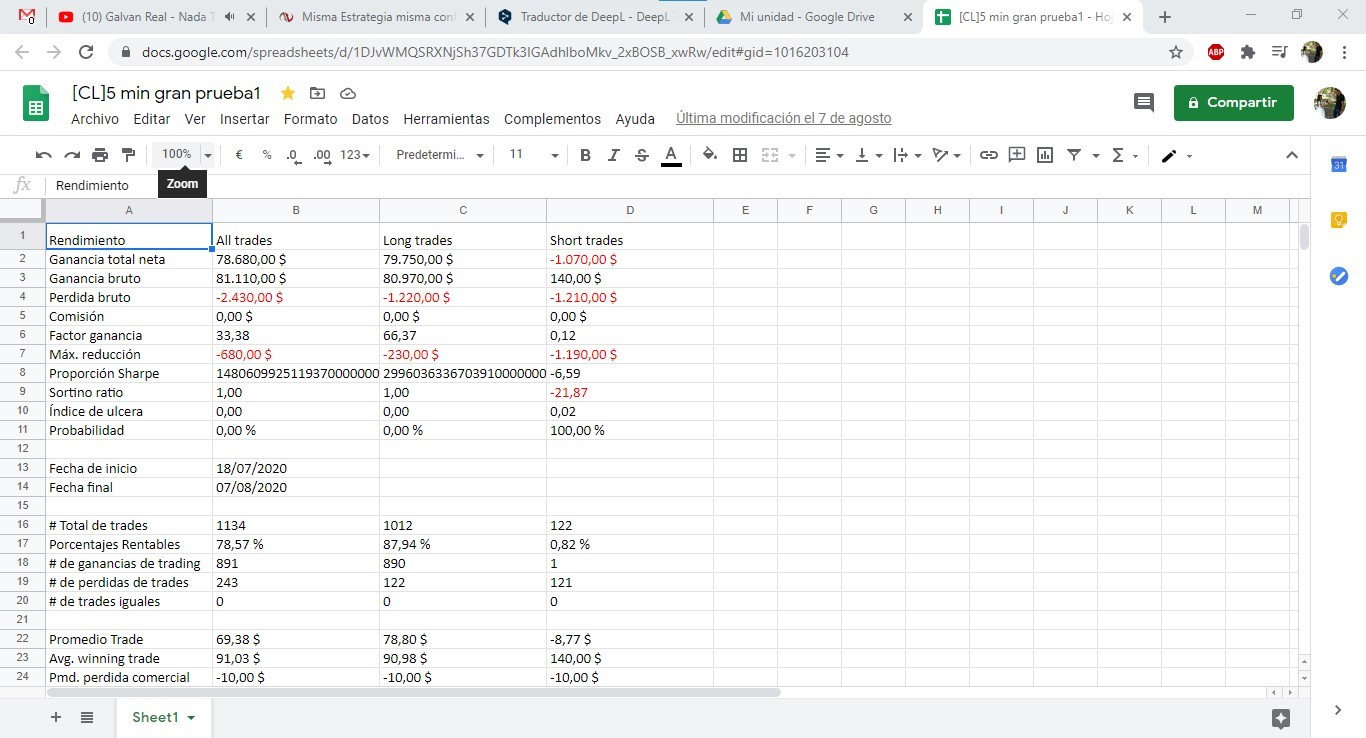Toggle italic formatting
This screenshot has width=1366, height=738.
[x=614, y=155]
